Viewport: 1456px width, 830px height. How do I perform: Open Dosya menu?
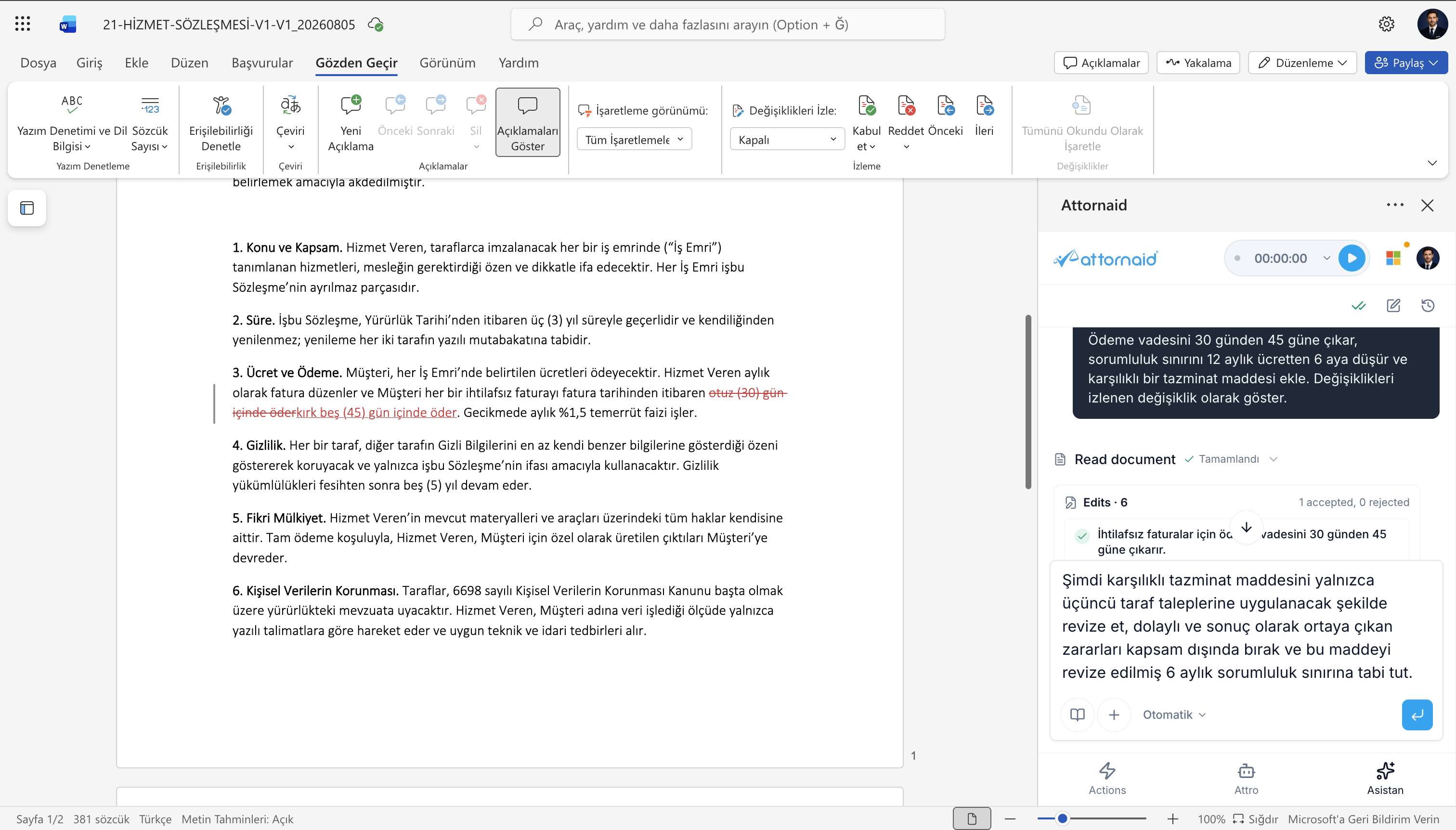pyautogui.click(x=38, y=63)
